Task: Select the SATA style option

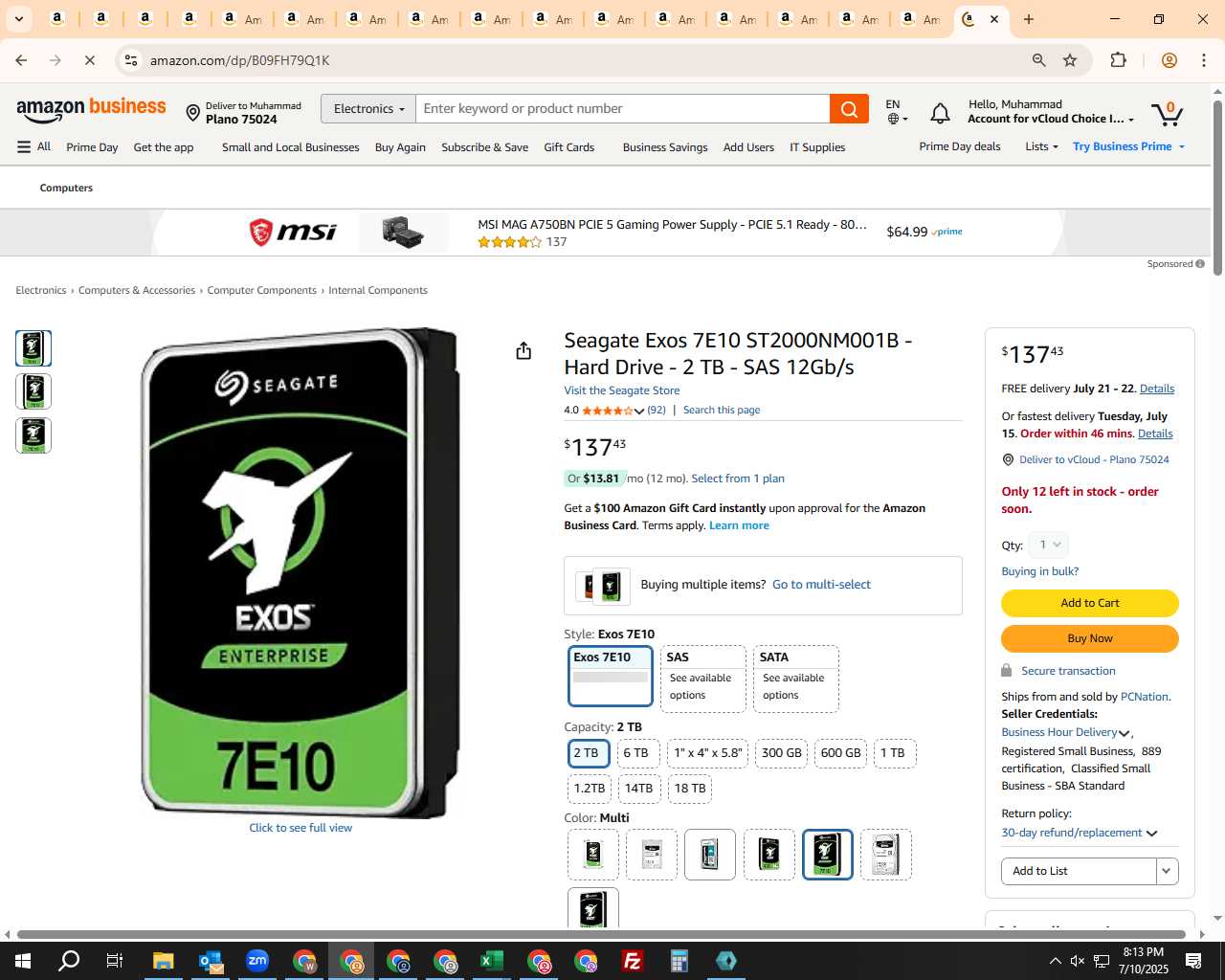Action: pyautogui.click(x=796, y=679)
